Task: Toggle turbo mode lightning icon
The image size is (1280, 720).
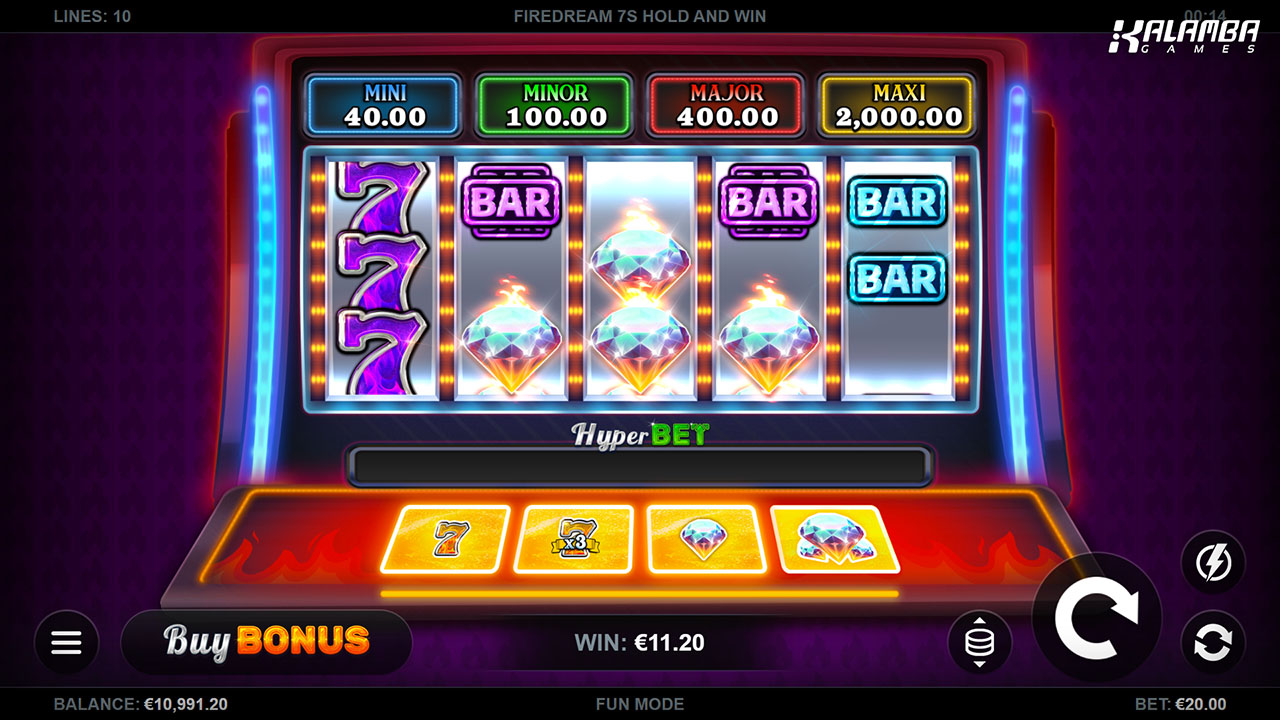Action: pyautogui.click(x=1213, y=562)
